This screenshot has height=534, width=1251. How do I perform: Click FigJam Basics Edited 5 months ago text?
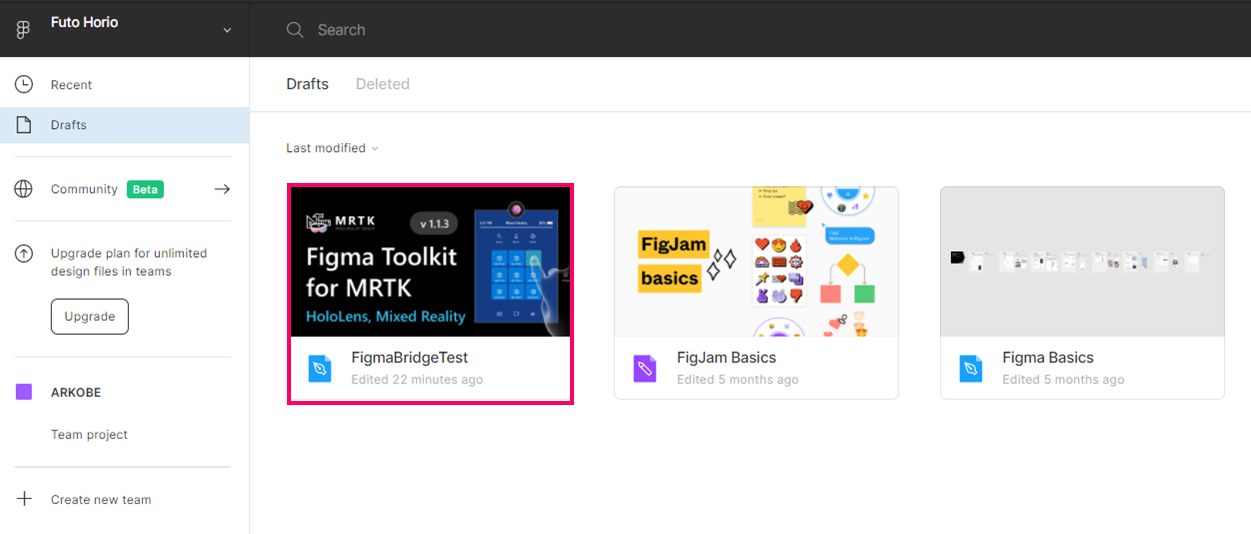click(738, 380)
